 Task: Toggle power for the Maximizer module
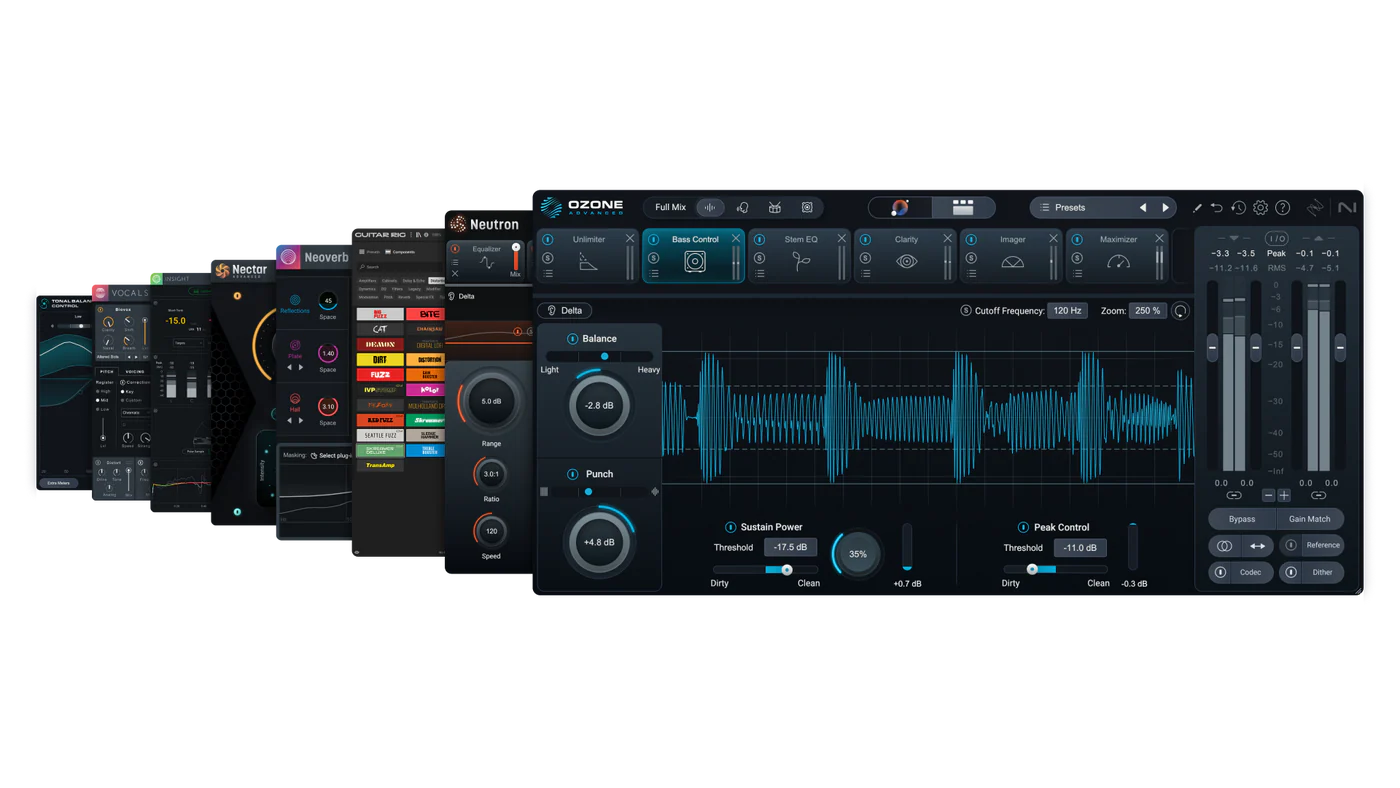click(x=1077, y=240)
